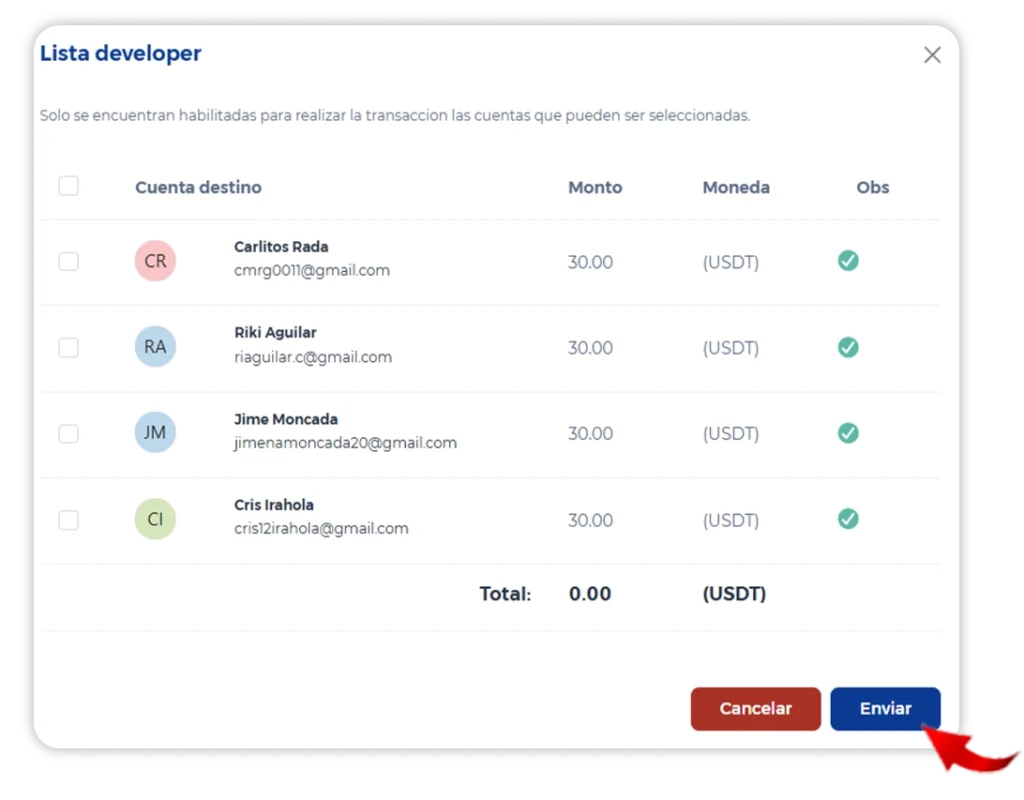
Task: Click the CI avatar for Cris Irahola
Action: (x=155, y=519)
